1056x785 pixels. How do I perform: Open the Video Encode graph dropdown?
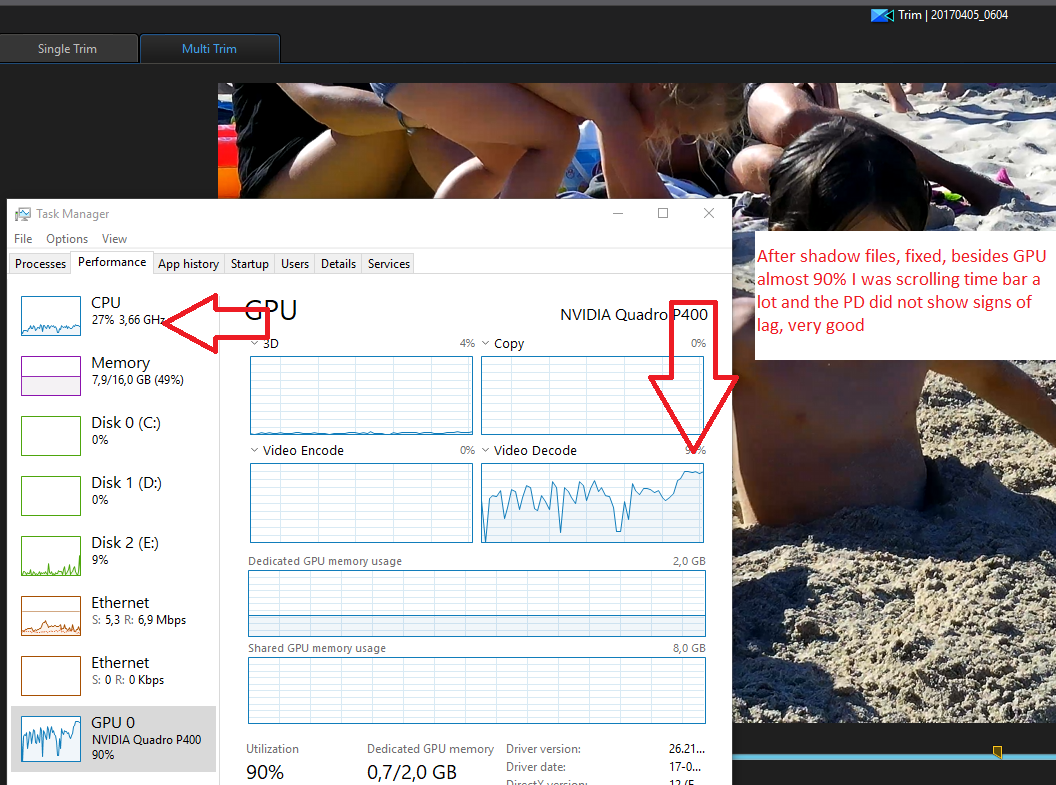coord(255,450)
